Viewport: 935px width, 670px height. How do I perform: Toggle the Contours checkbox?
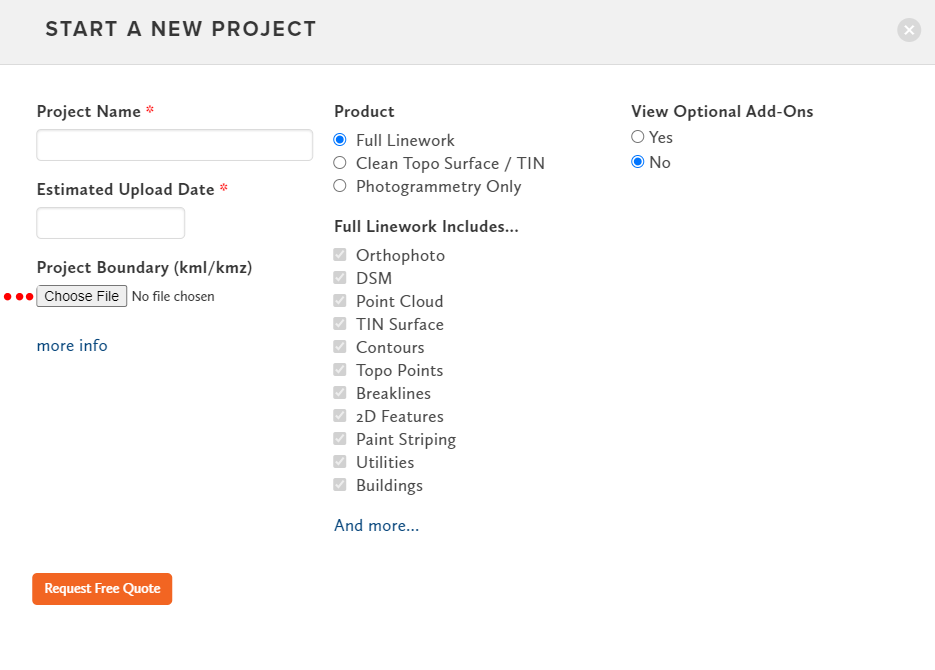340,347
